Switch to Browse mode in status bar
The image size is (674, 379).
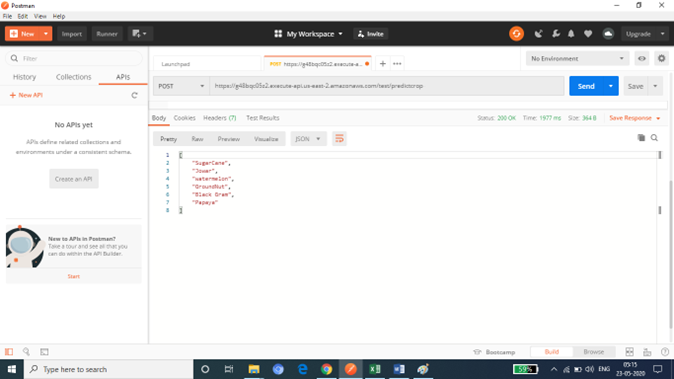coord(594,352)
